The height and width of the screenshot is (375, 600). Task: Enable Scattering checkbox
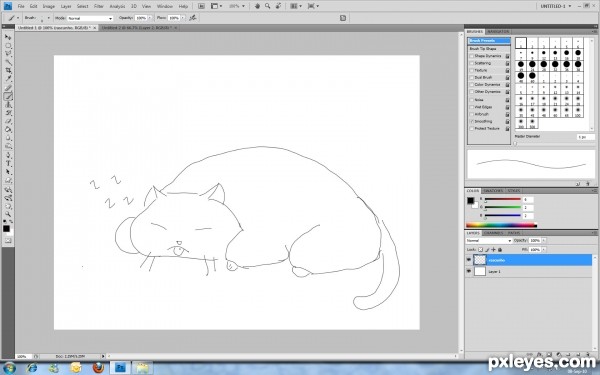(471, 63)
